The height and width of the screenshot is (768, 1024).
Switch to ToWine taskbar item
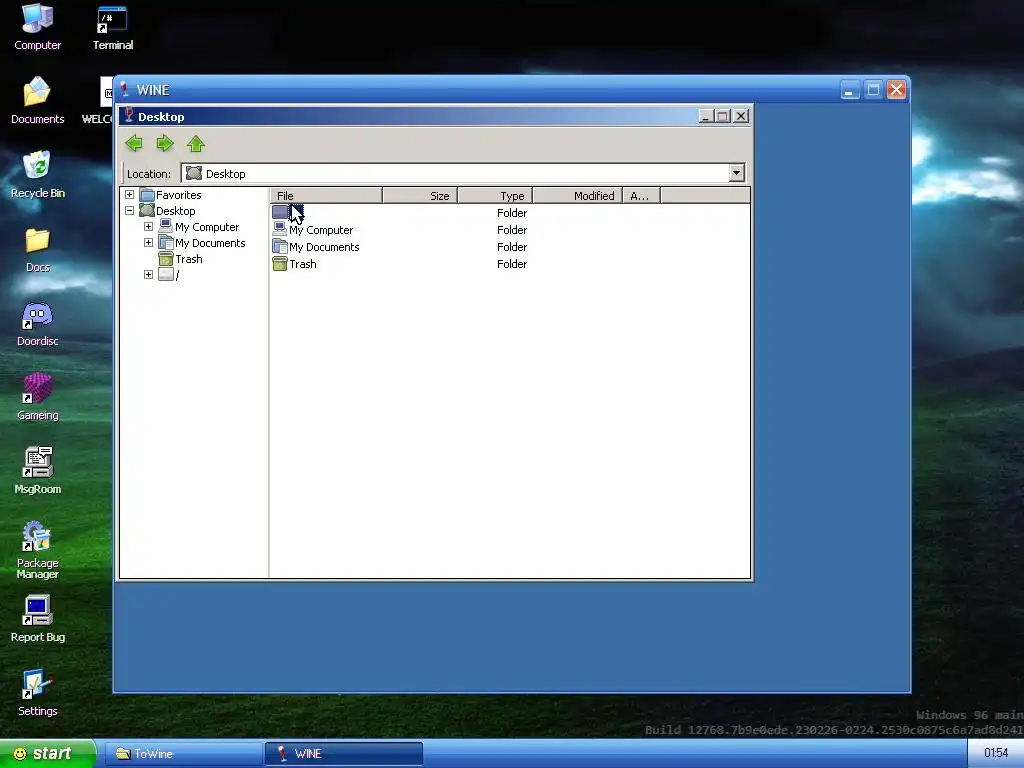pos(183,754)
